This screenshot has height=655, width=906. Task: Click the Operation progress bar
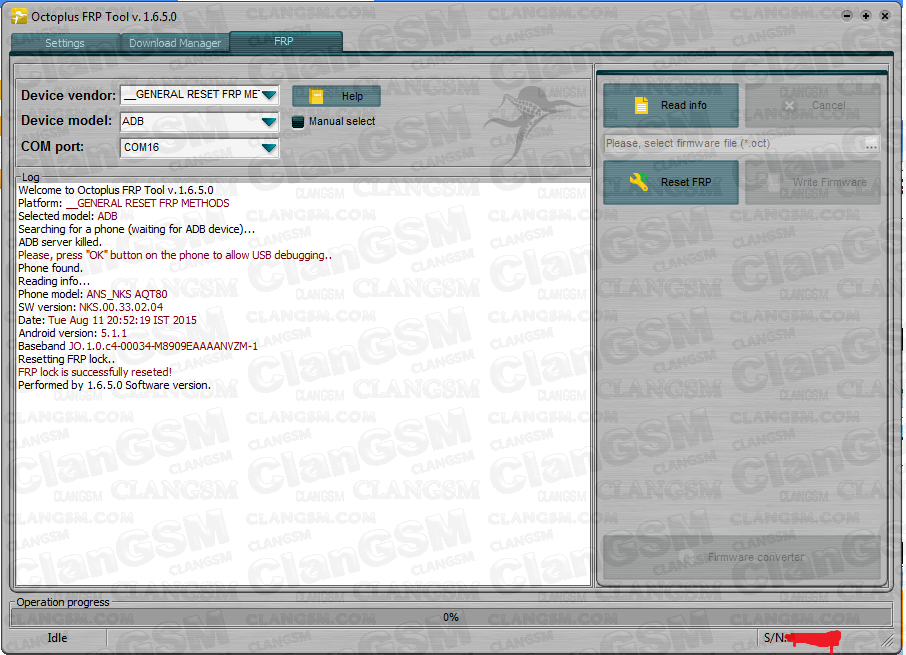point(451,617)
